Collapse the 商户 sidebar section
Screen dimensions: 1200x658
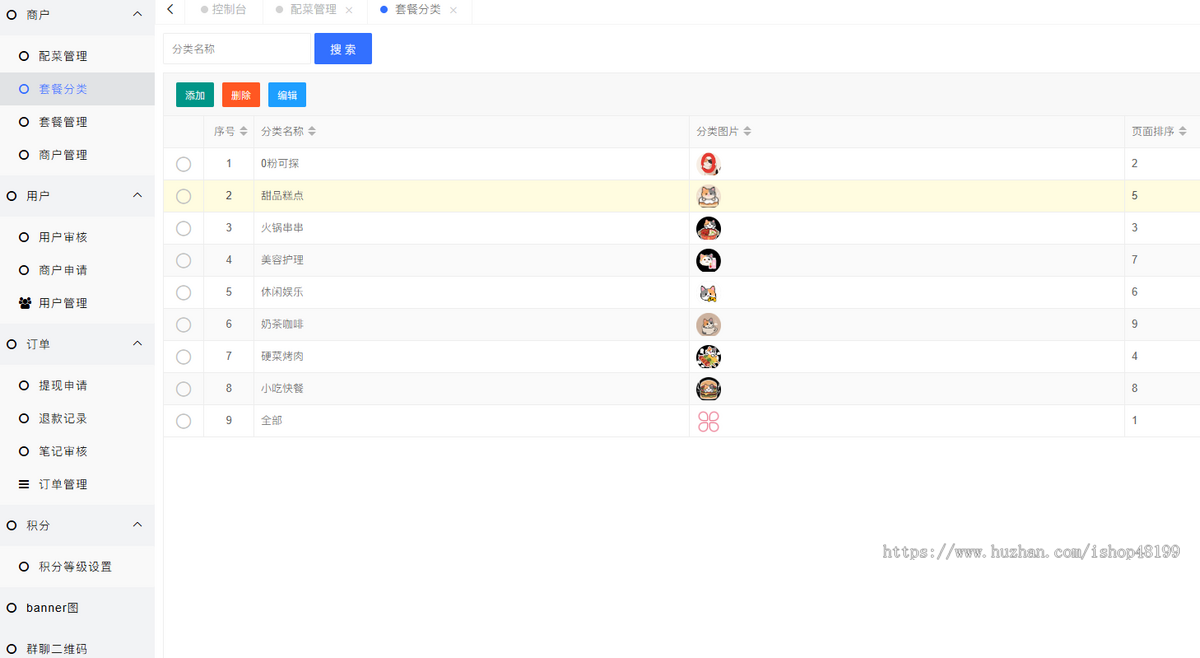pyautogui.click(x=136, y=14)
